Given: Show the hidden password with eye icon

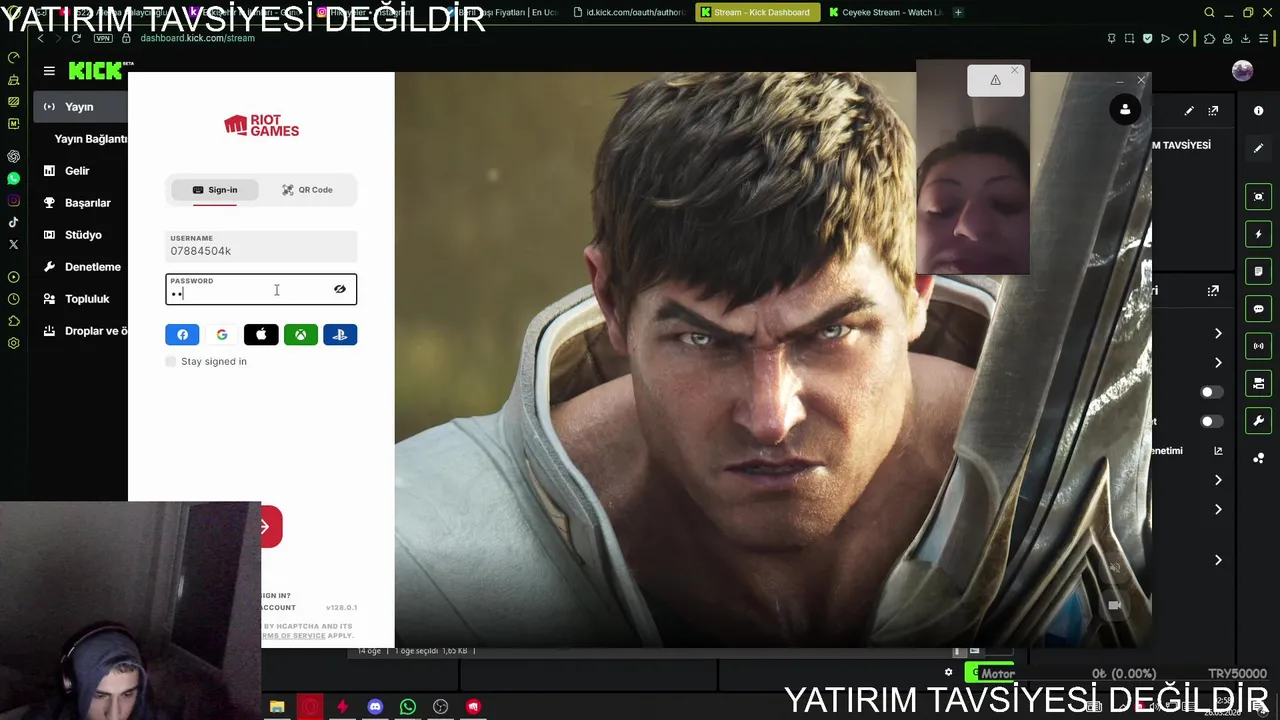Looking at the screenshot, I should point(340,289).
